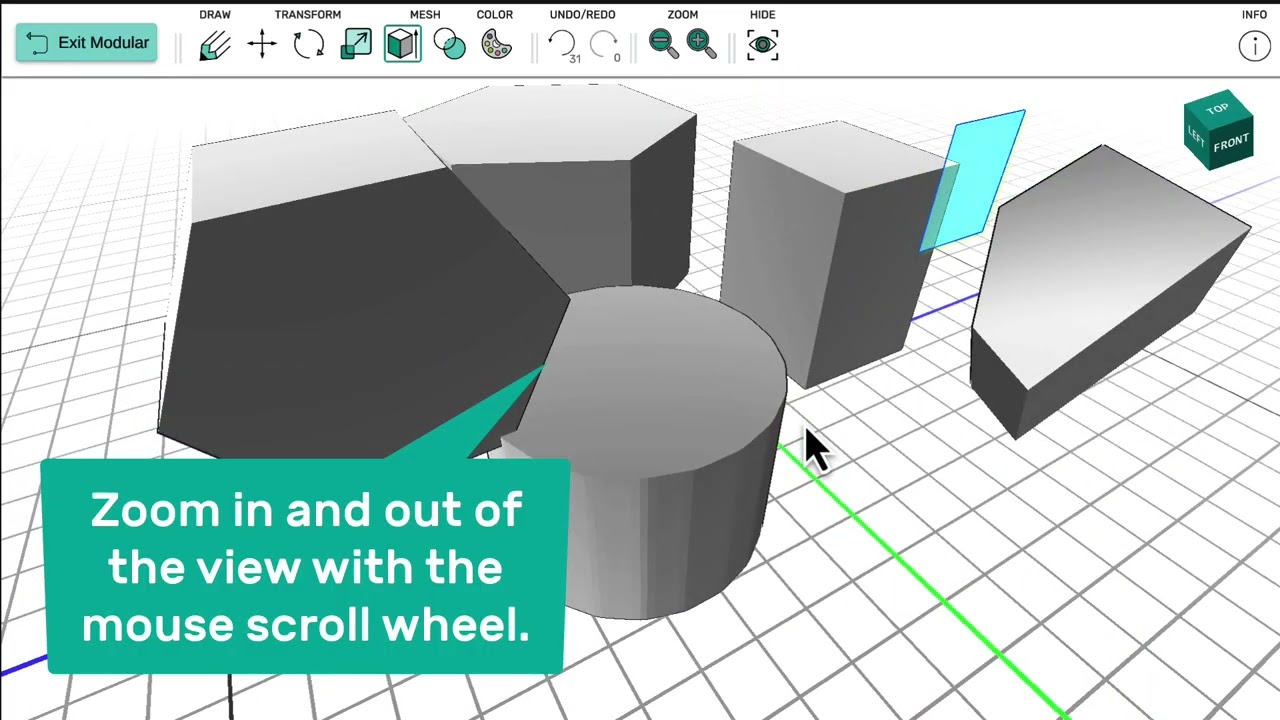Select the Draw pencil tool

pos(215,44)
